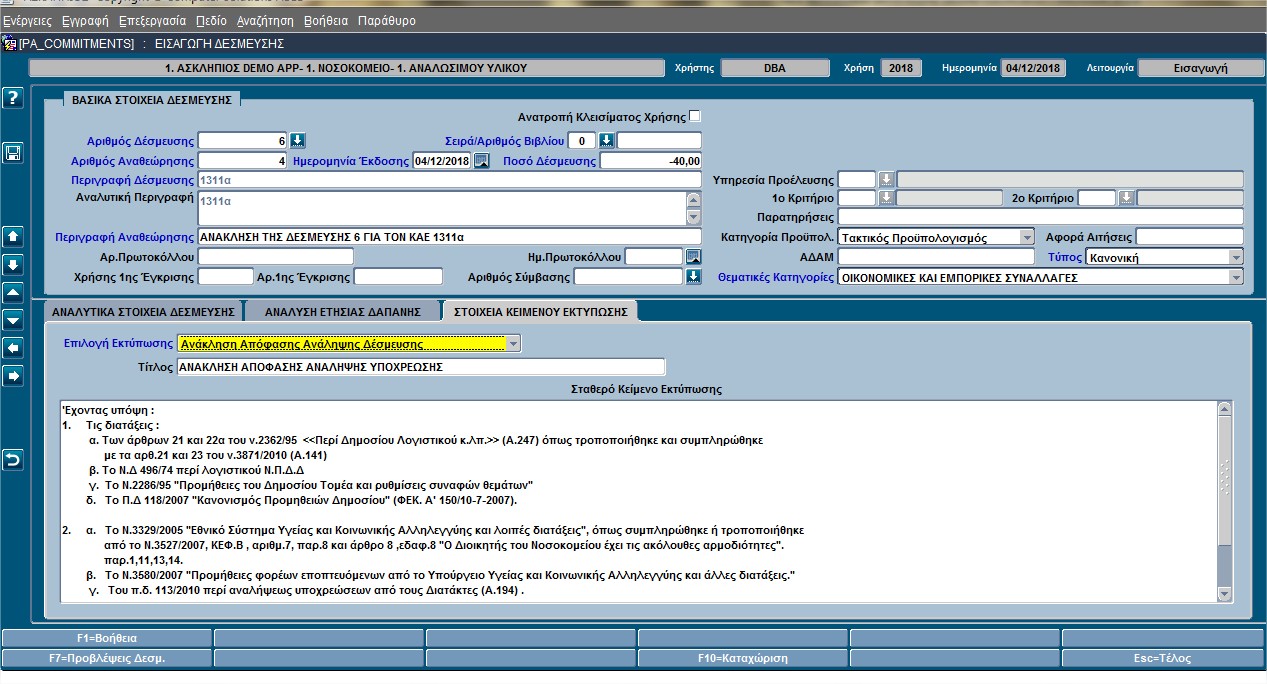Click the right arrow navigation icon
The width and height of the screenshot is (1267, 684).
[13, 376]
